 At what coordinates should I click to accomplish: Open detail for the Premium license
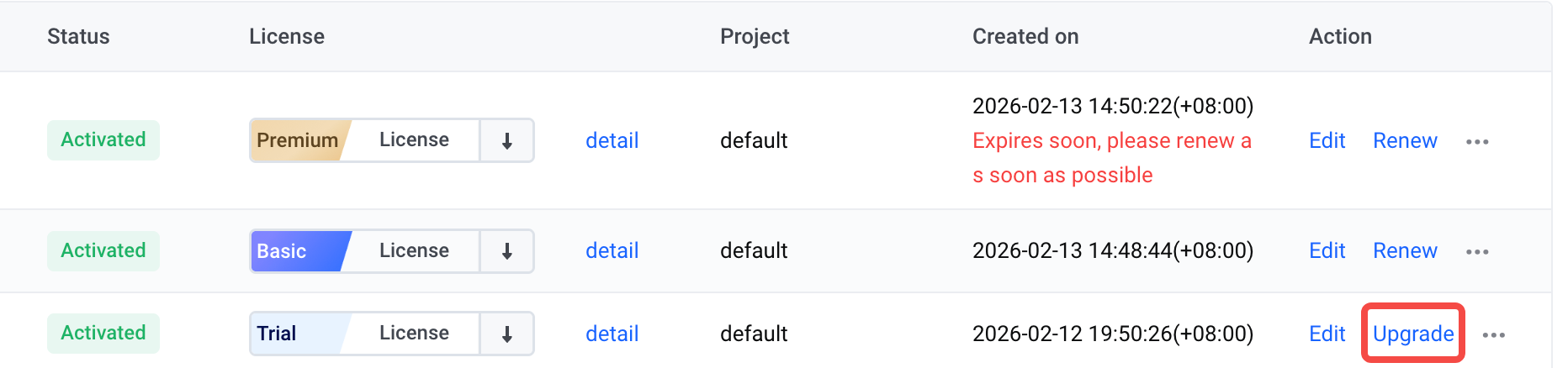tap(612, 140)
